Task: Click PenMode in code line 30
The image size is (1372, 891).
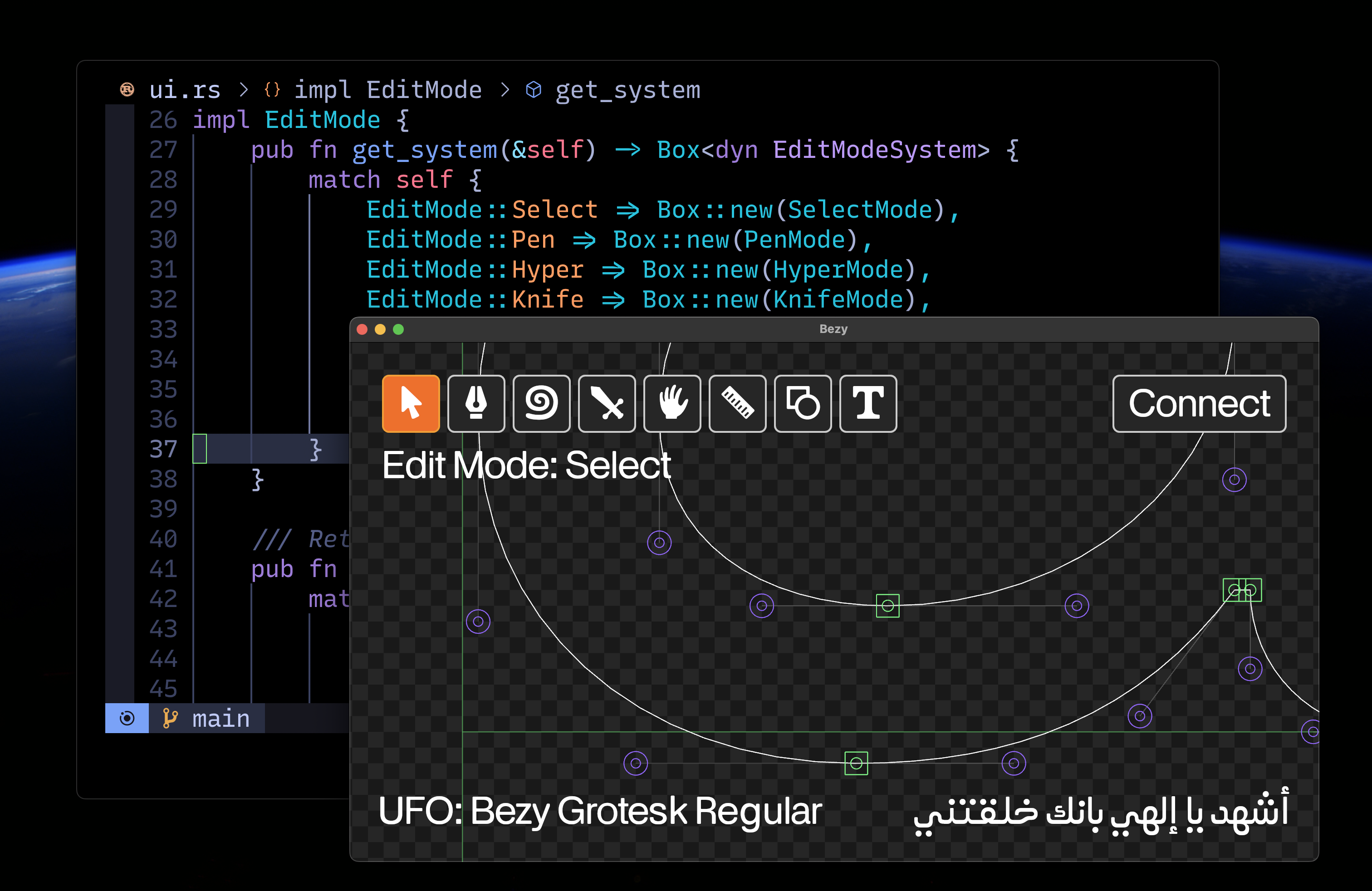Action: 794,240
